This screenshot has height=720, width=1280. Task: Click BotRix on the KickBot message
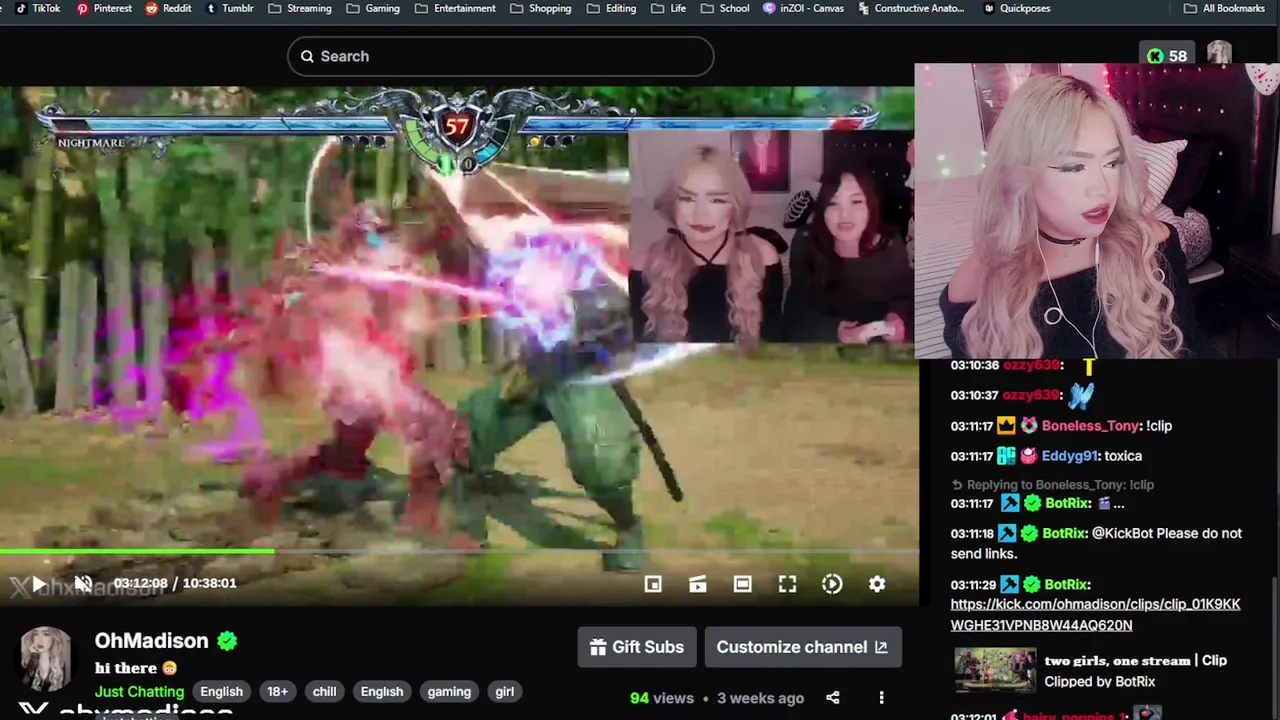click(x=1065, y=534)
